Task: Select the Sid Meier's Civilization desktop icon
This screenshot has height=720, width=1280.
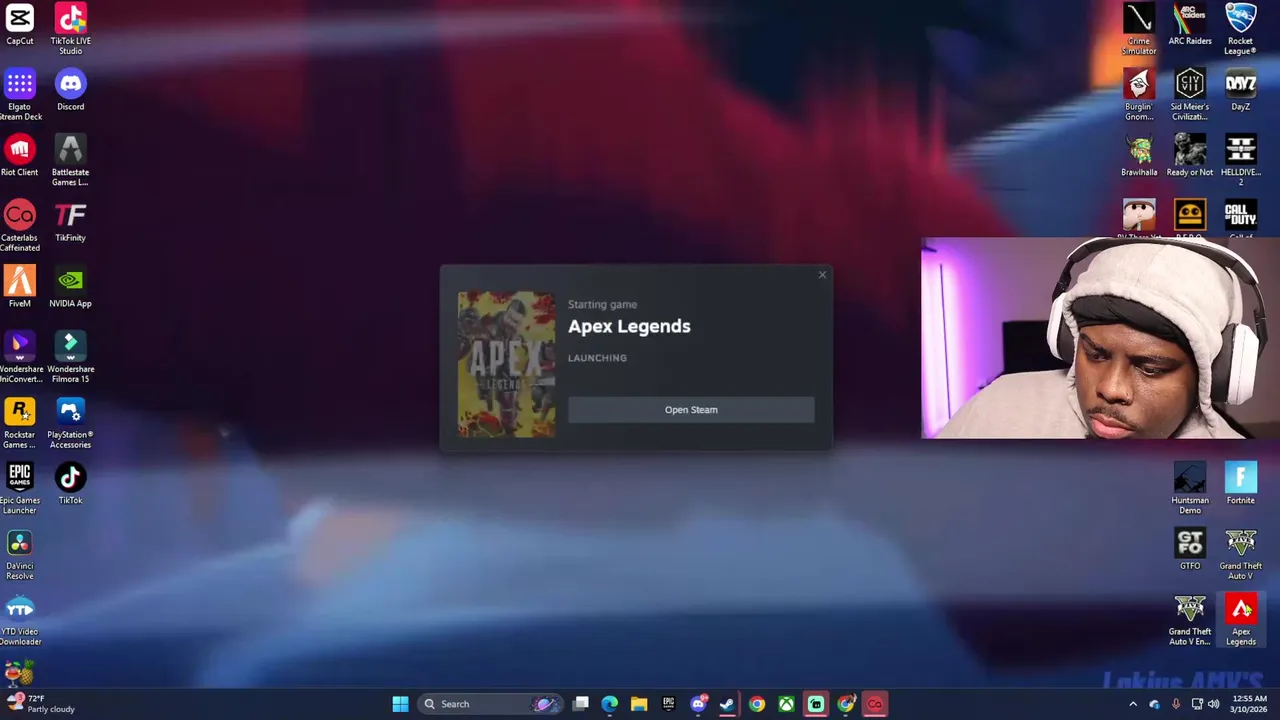Action: pyautogui.click(x=1190, y=95)
